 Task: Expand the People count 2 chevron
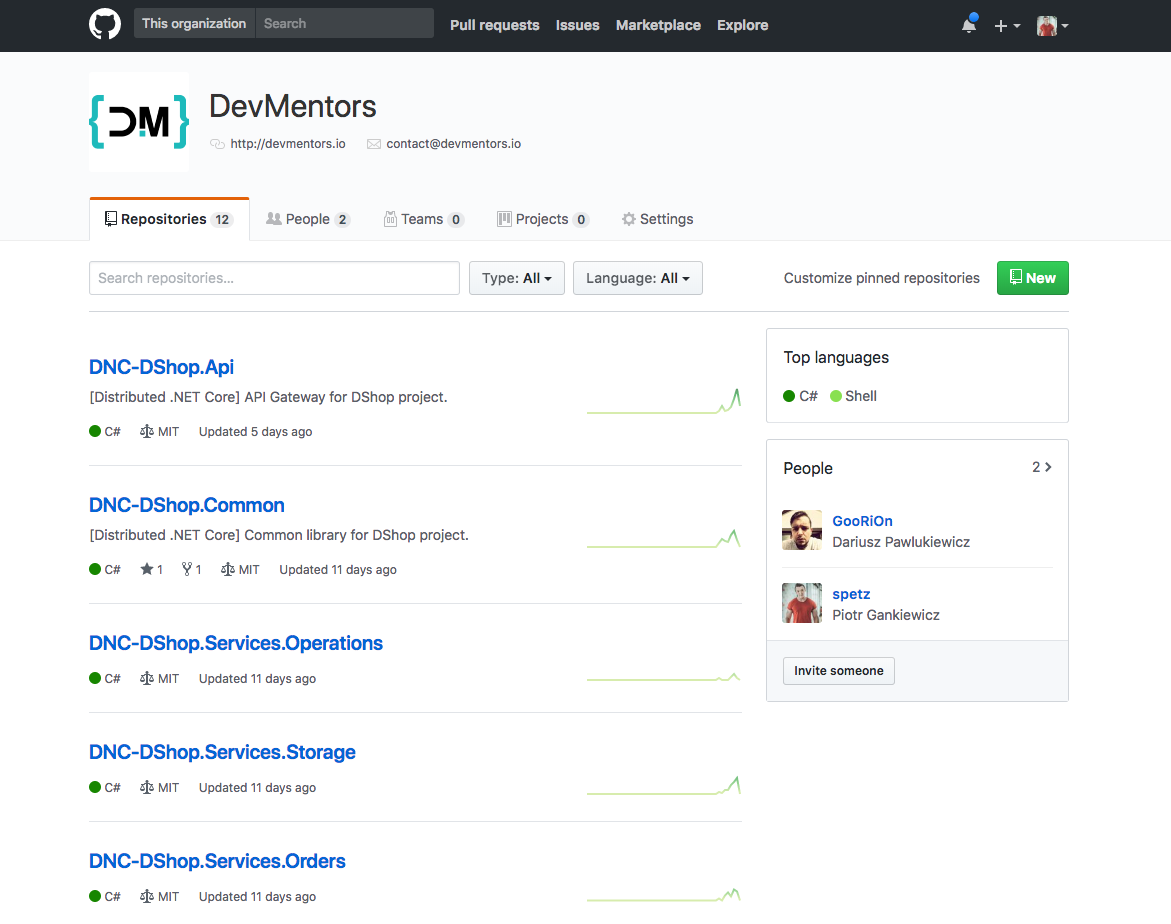click(x=1042, y=467)
